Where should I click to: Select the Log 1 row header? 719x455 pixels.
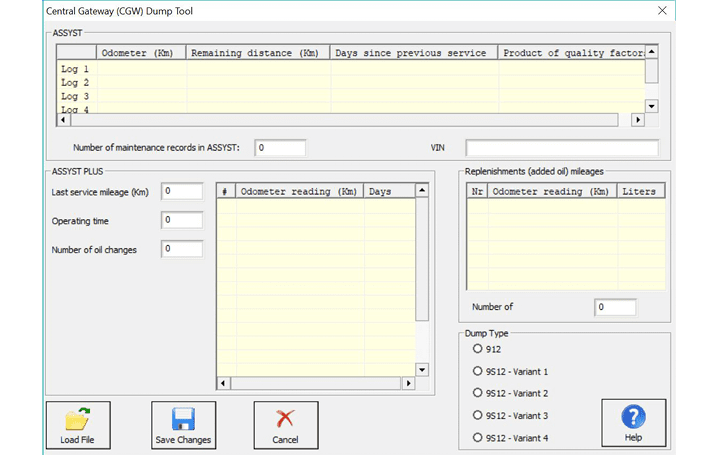coord(76,69)
